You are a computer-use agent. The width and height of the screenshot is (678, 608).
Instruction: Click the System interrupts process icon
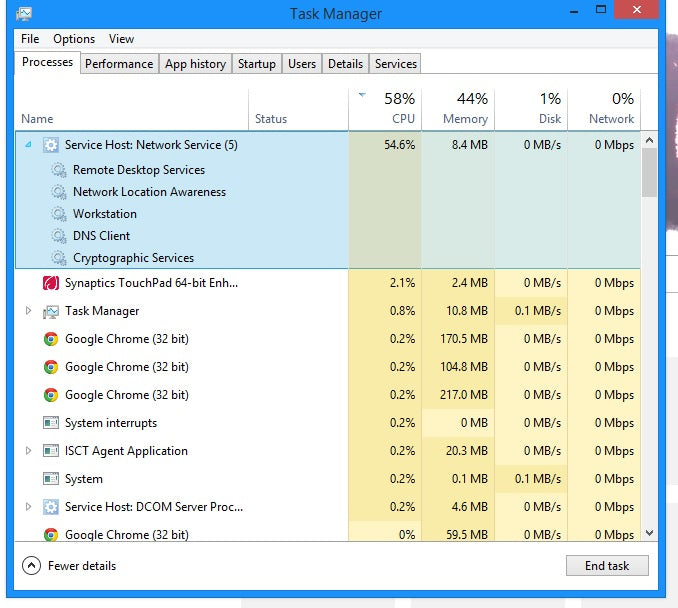click(x=51, y=423)
